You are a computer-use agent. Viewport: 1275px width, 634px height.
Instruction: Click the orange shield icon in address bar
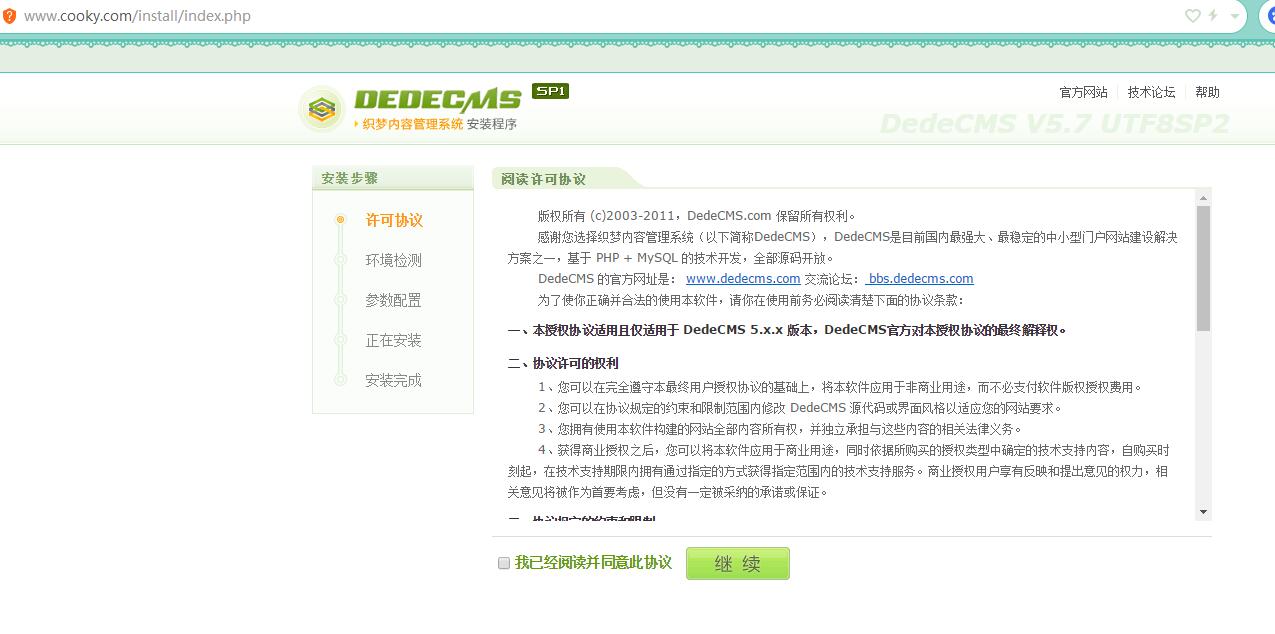10,16
